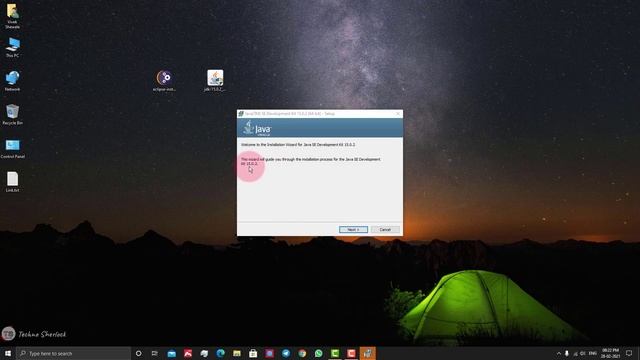Open the Windows Start menu

point(8,353)
